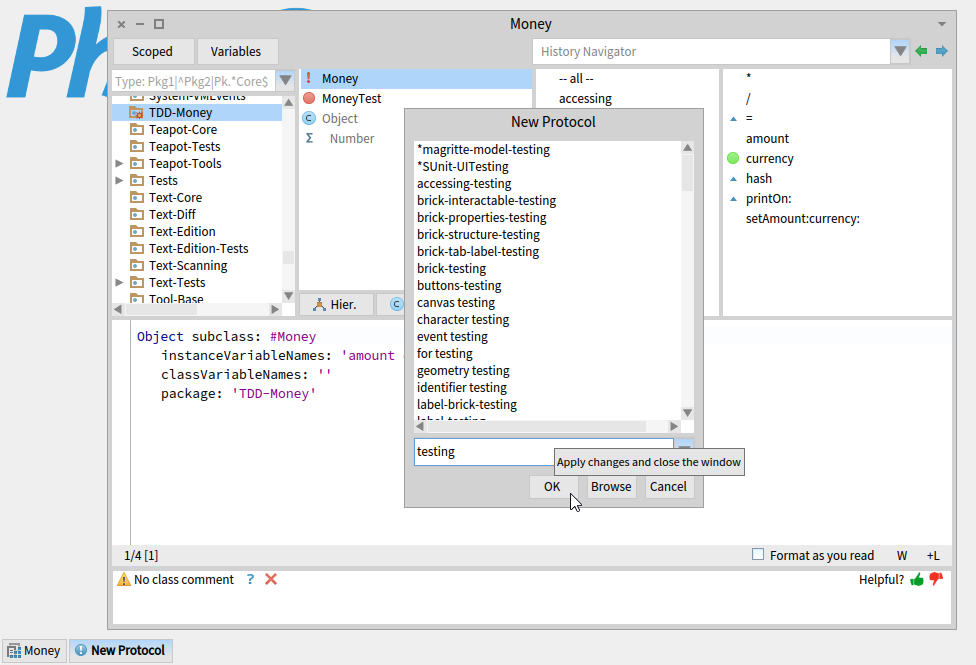The height and width of the screenshot is (665, 976).
Task: Click the override arrow icon beside hash
Action: pyautogui.click(x=733, y=179)
